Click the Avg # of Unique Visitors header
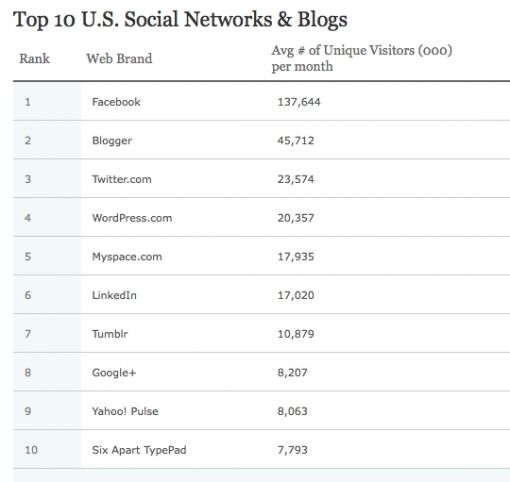Screen dimensions: 510x482 (x=362, y=58)
